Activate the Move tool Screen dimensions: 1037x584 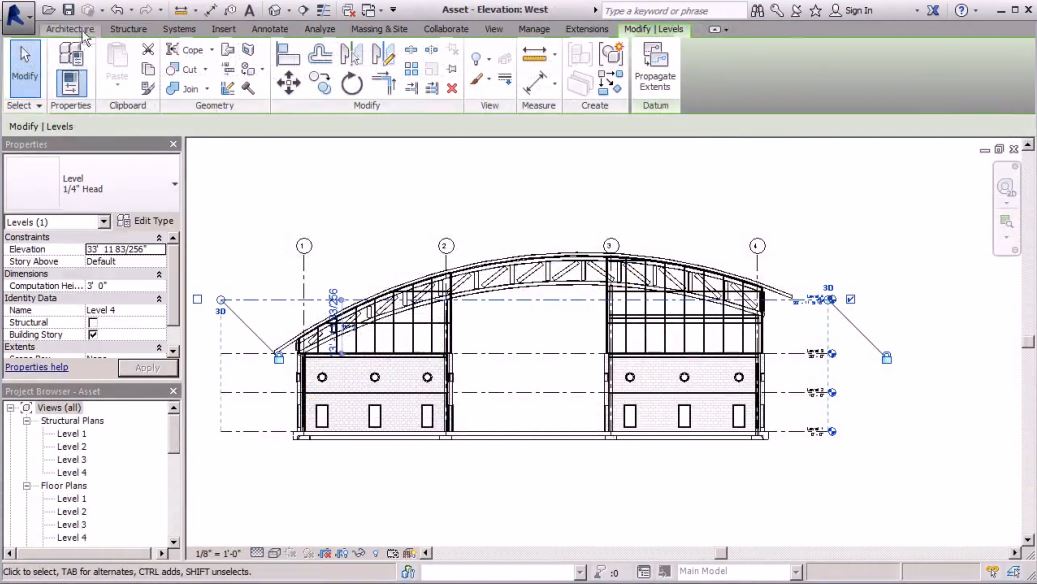click(288, 83)
